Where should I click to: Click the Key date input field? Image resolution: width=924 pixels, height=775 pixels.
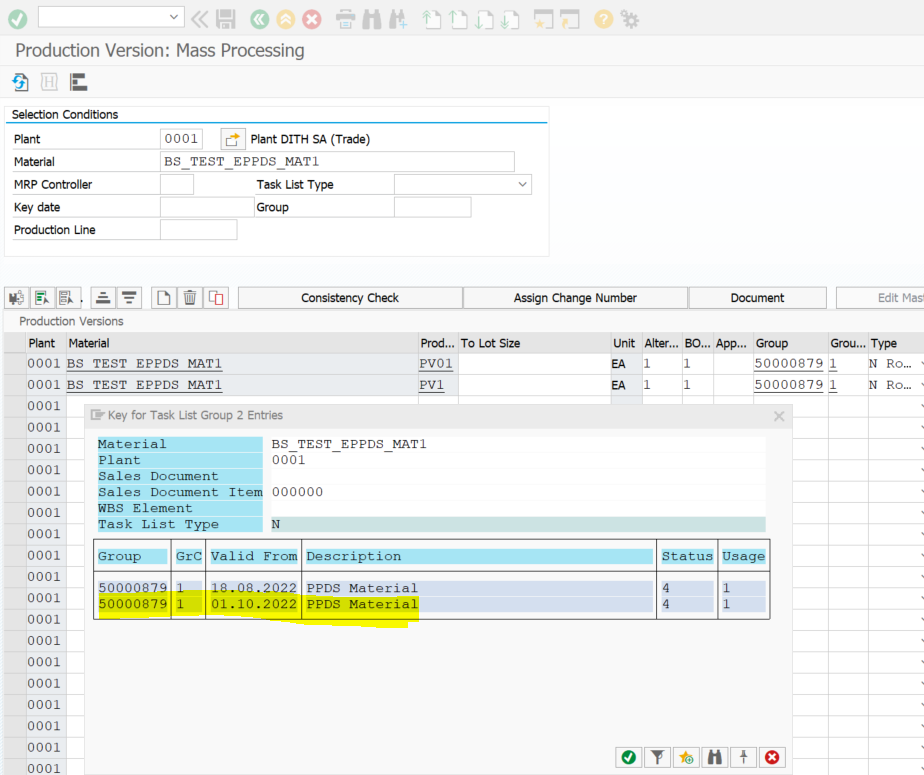(206, 207)
